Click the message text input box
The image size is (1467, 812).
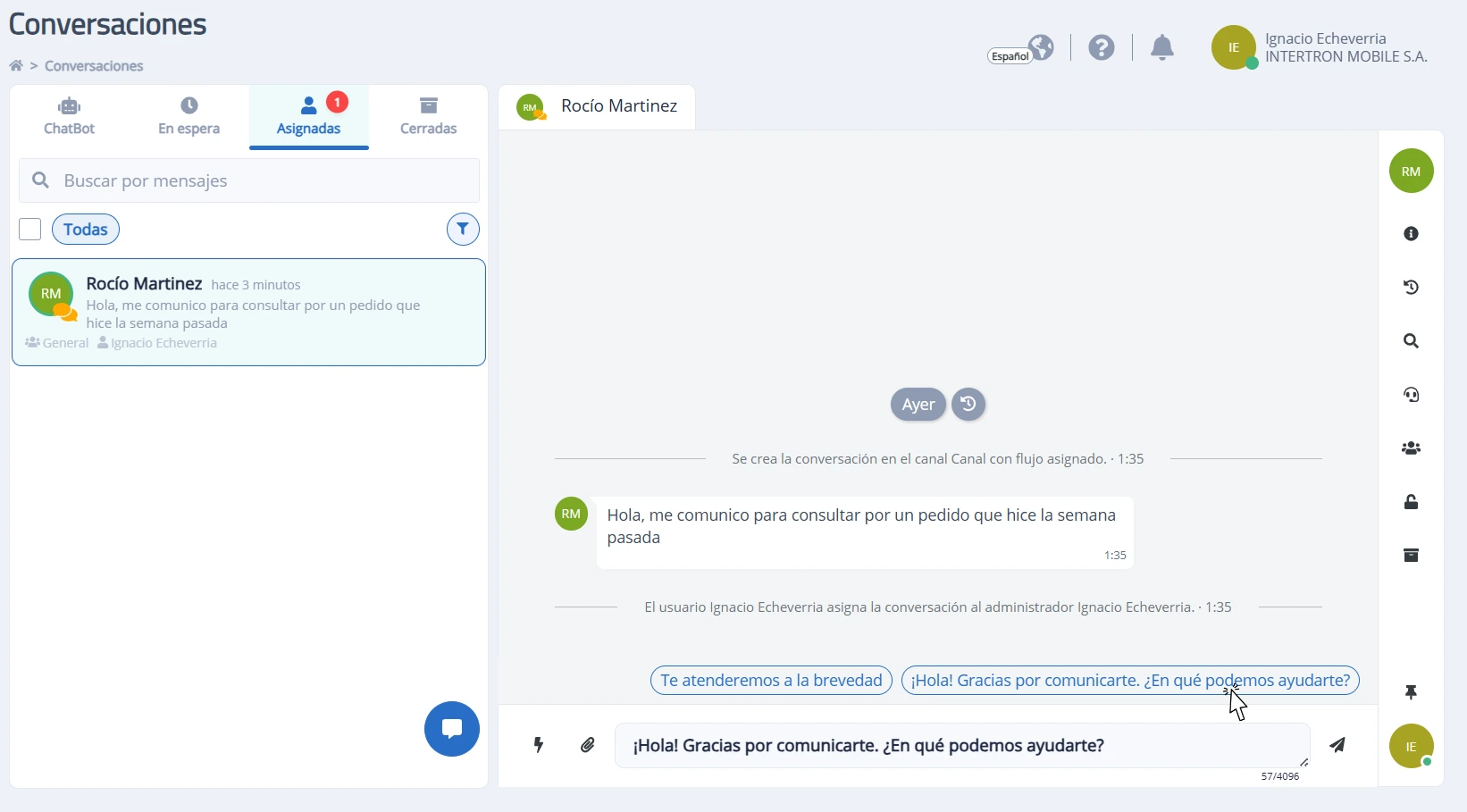(962, 746)
